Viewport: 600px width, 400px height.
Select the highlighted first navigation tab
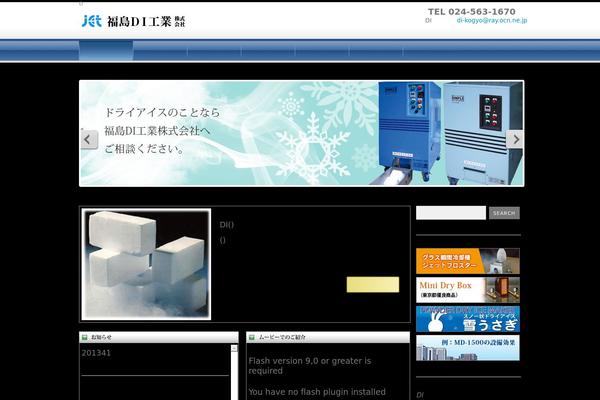click(106, 51)
